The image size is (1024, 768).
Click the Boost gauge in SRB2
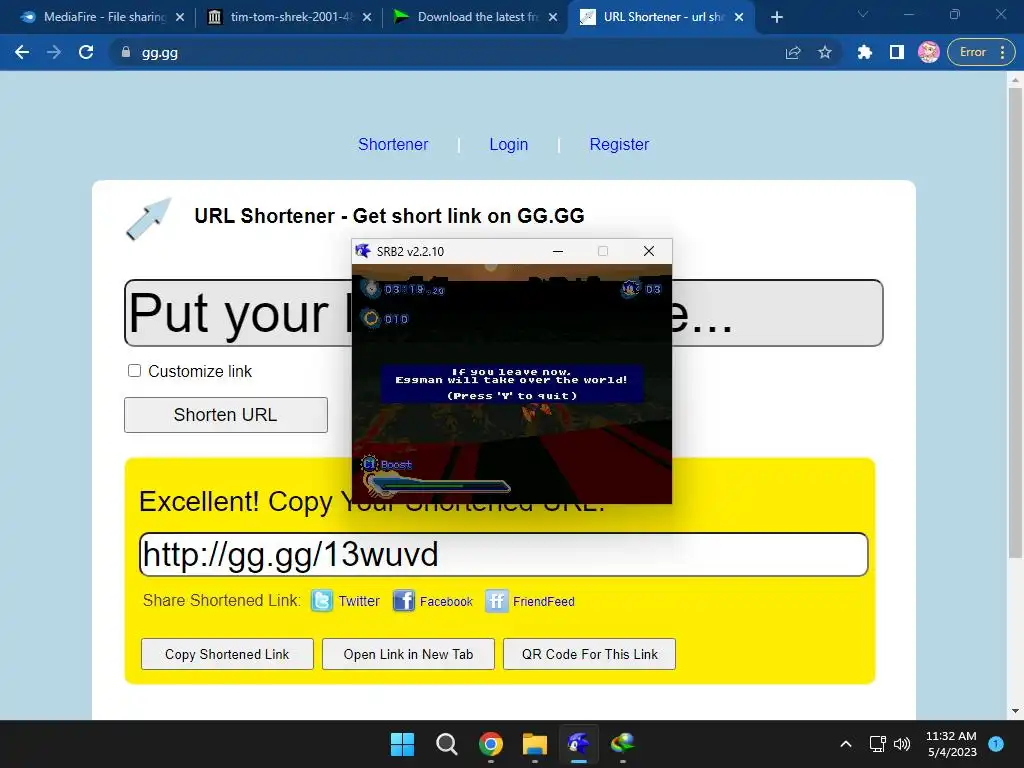pos(436,485)
